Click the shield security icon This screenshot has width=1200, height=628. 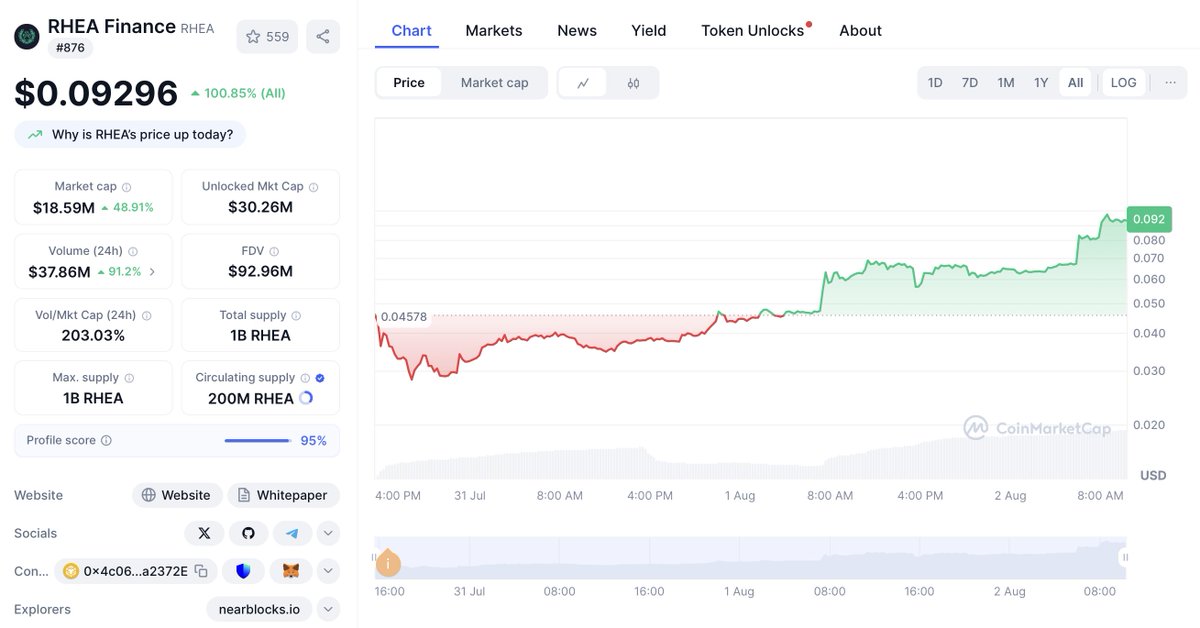[243, 571]
